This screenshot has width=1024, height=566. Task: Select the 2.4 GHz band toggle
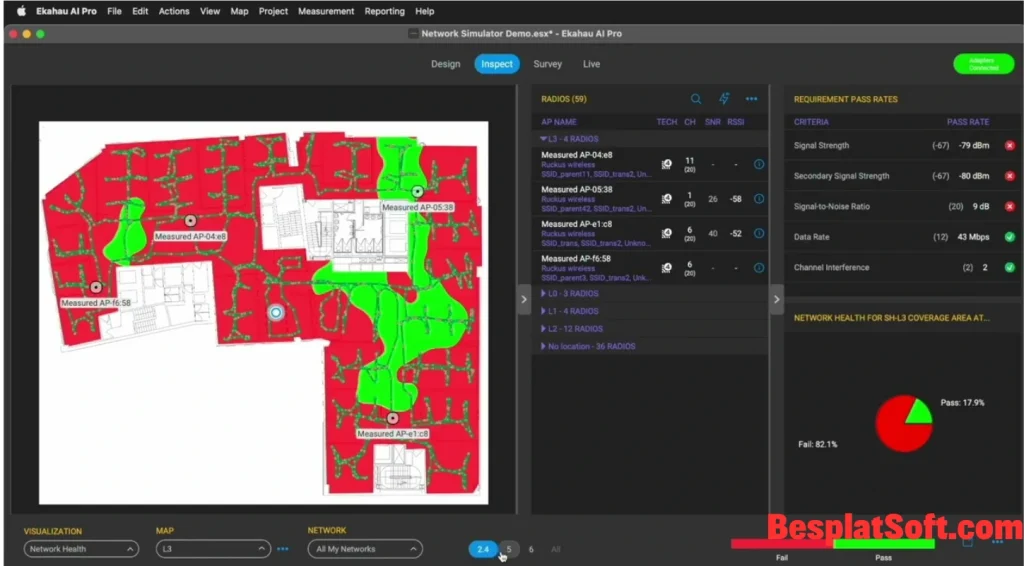coord(483,549)
